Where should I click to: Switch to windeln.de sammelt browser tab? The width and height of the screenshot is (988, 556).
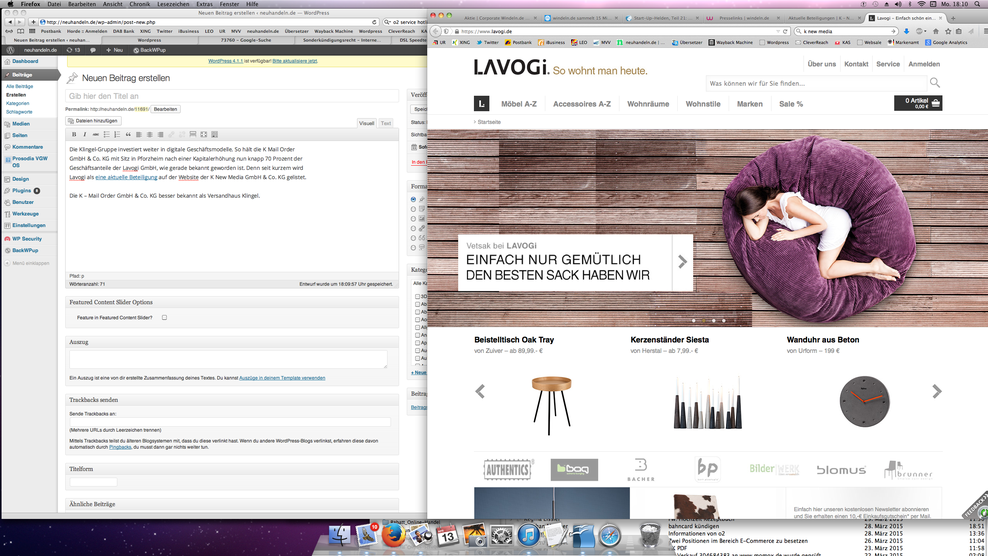tap(580, 18)
